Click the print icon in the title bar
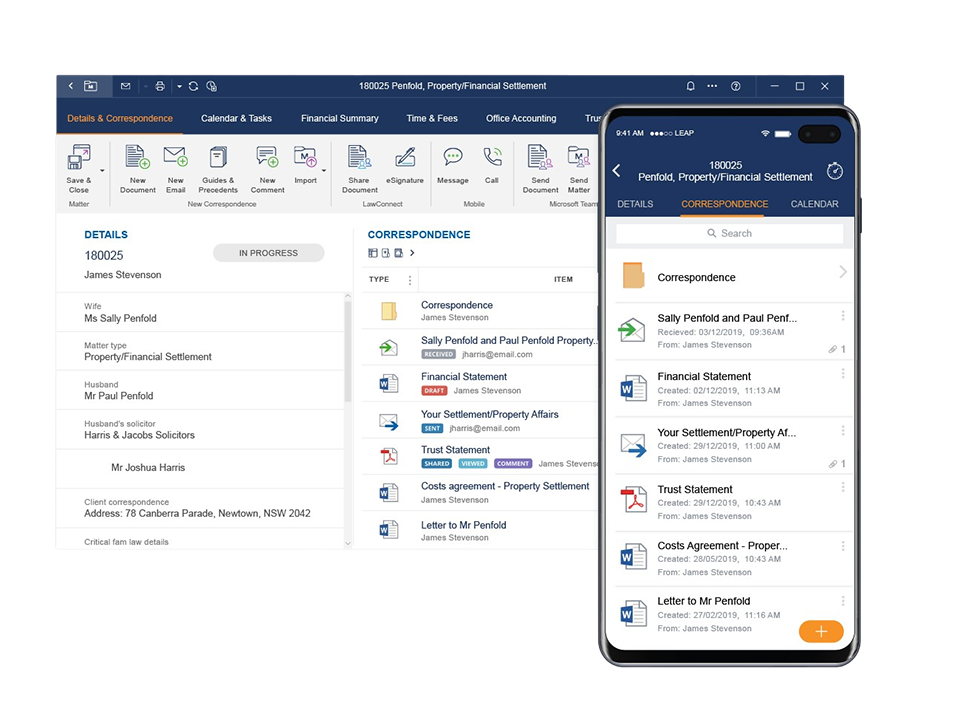The width and height of the screenshot is (960, 720). [x=160, y=87]
